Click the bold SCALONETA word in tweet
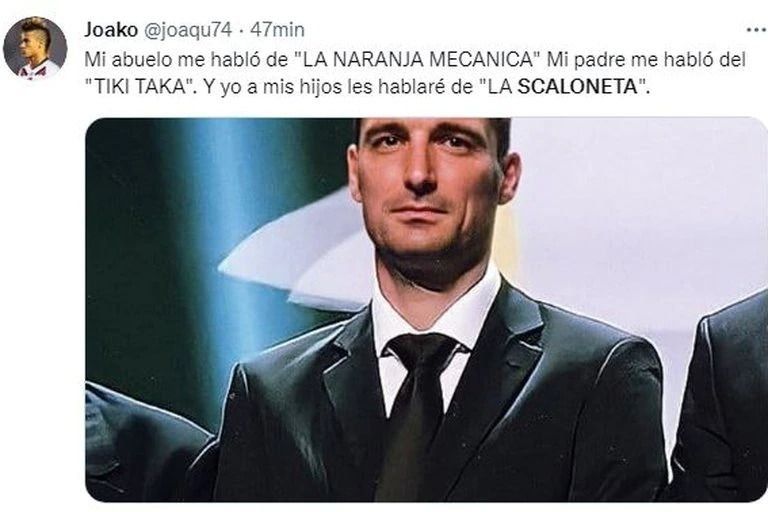This screenshot has width=768, height=512. [577, 87]
